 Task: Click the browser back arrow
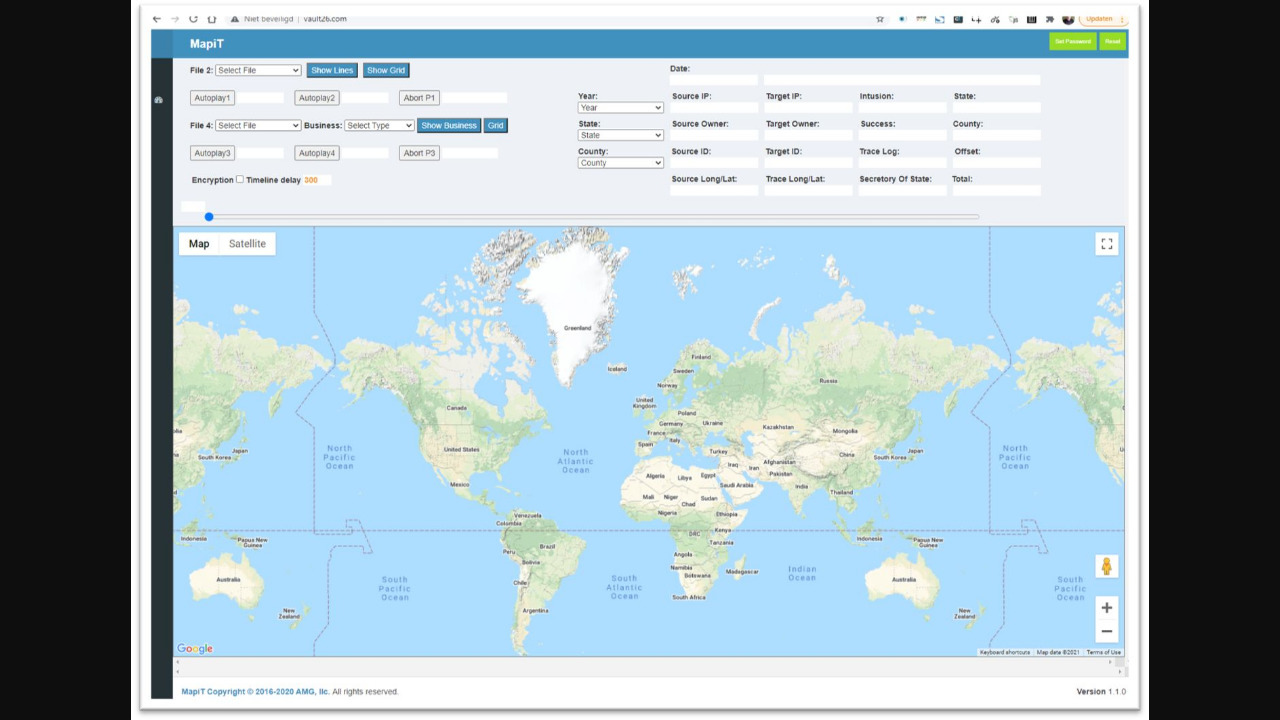click(x=157, y=19)
